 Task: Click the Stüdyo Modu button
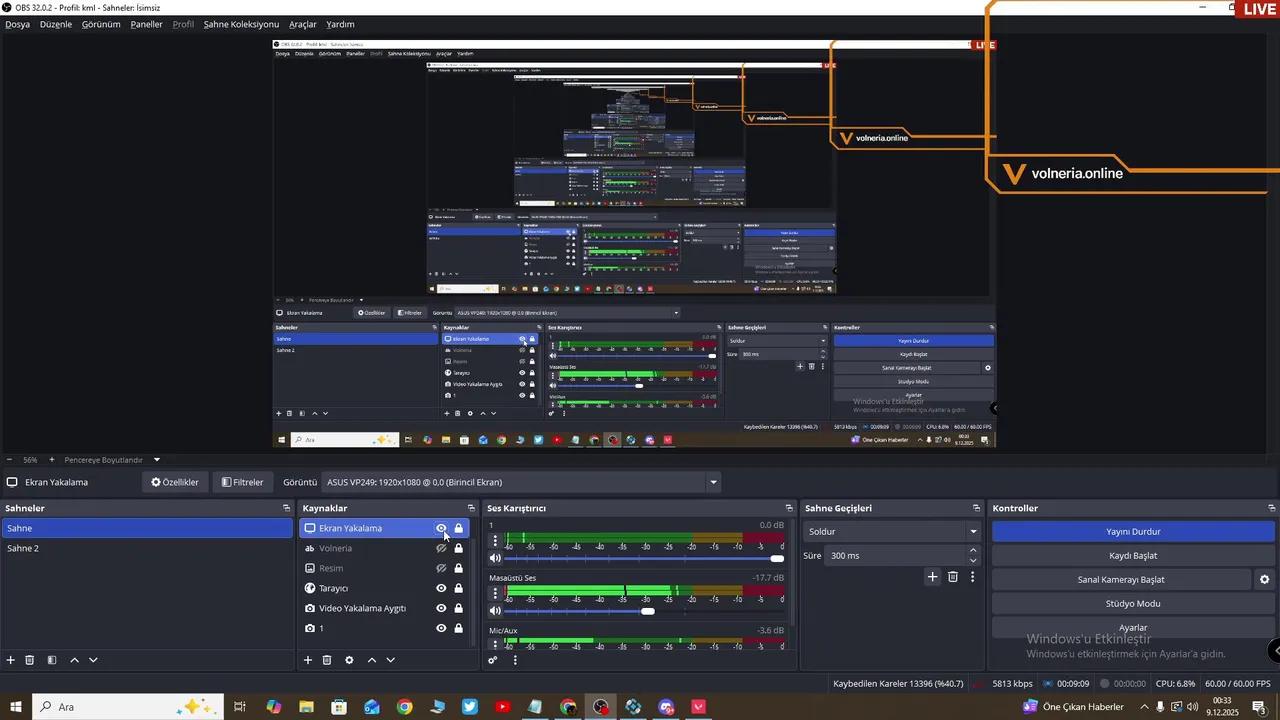pyautogui.click(x=1132, y=604)
